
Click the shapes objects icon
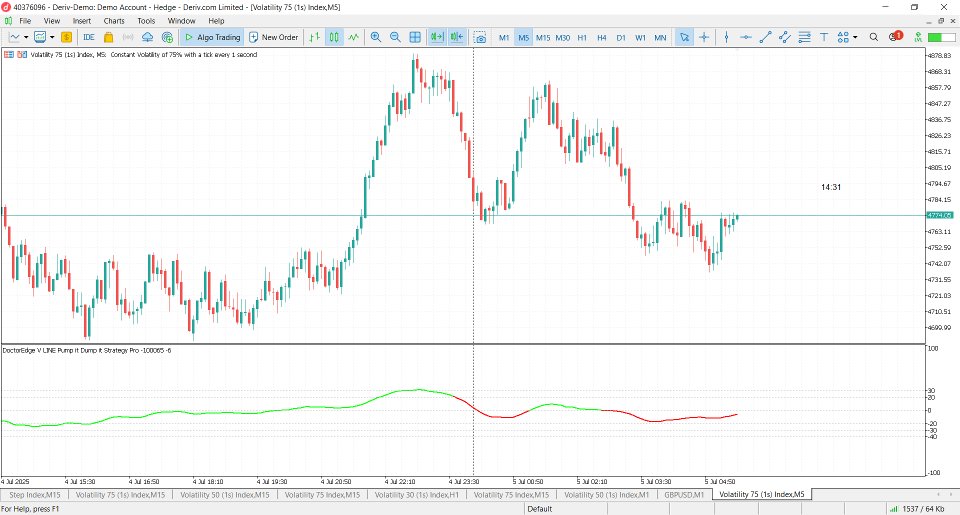(x=843, y=37)
